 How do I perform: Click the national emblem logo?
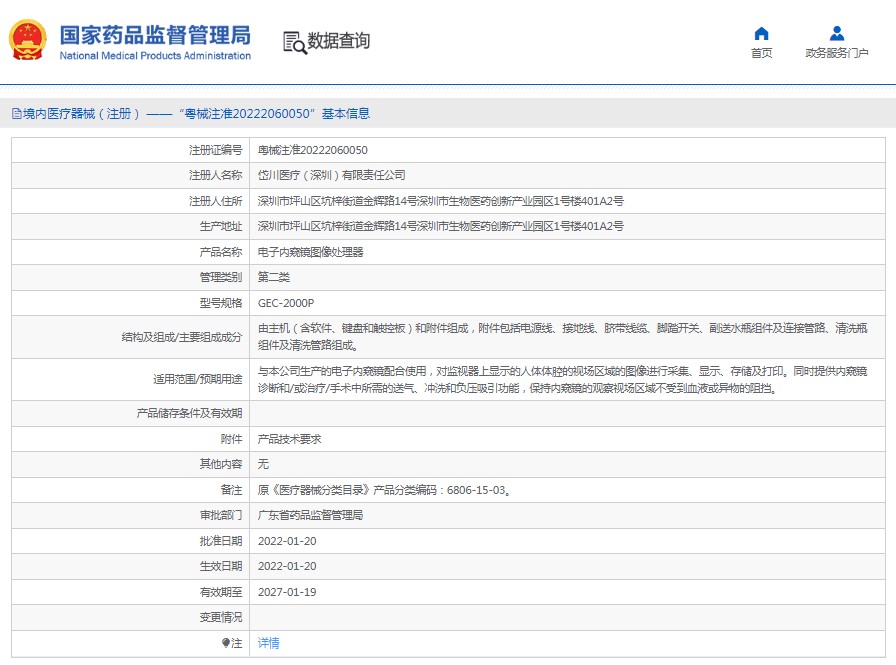coord(28,41)
